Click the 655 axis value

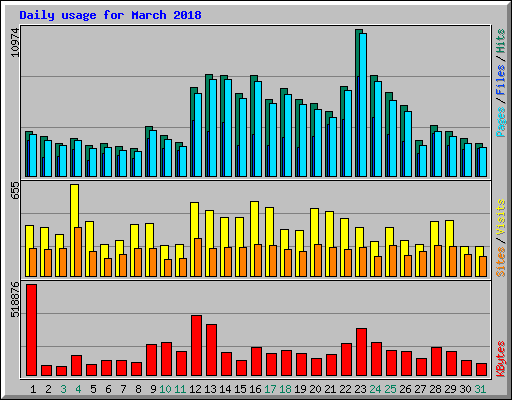[x=15, y=191]
